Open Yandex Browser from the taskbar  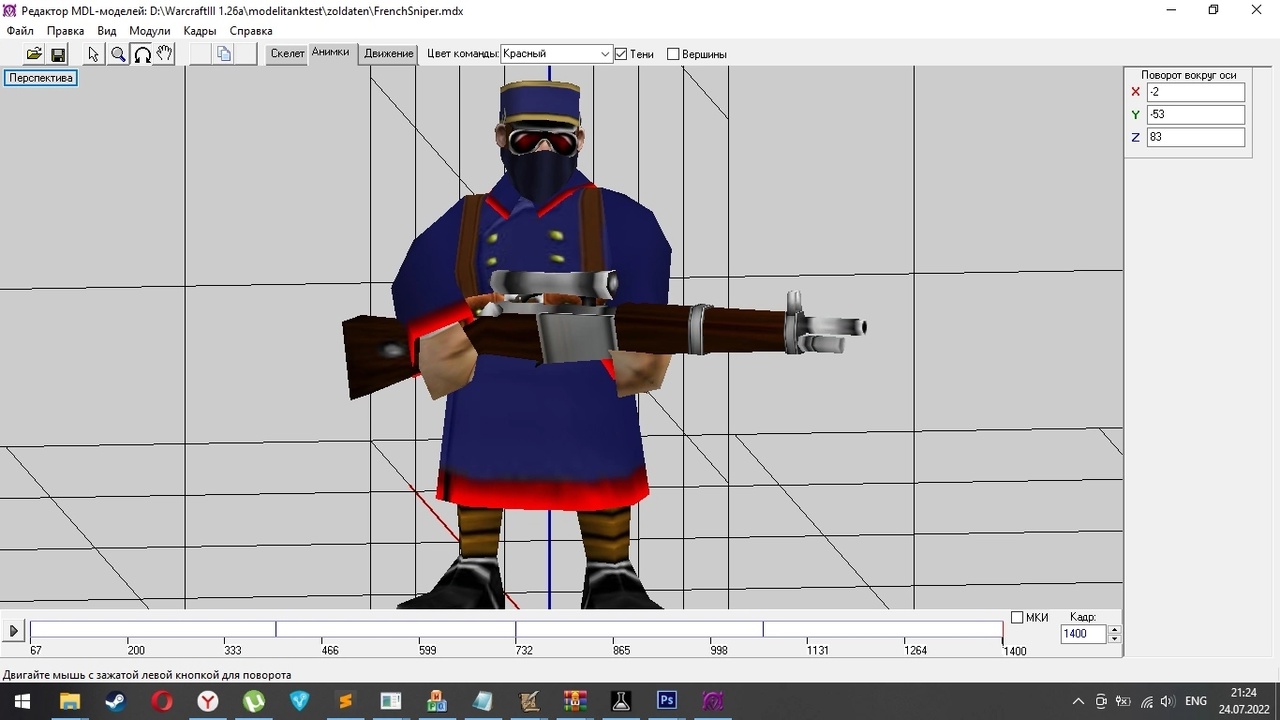click(x=208, y=701)
